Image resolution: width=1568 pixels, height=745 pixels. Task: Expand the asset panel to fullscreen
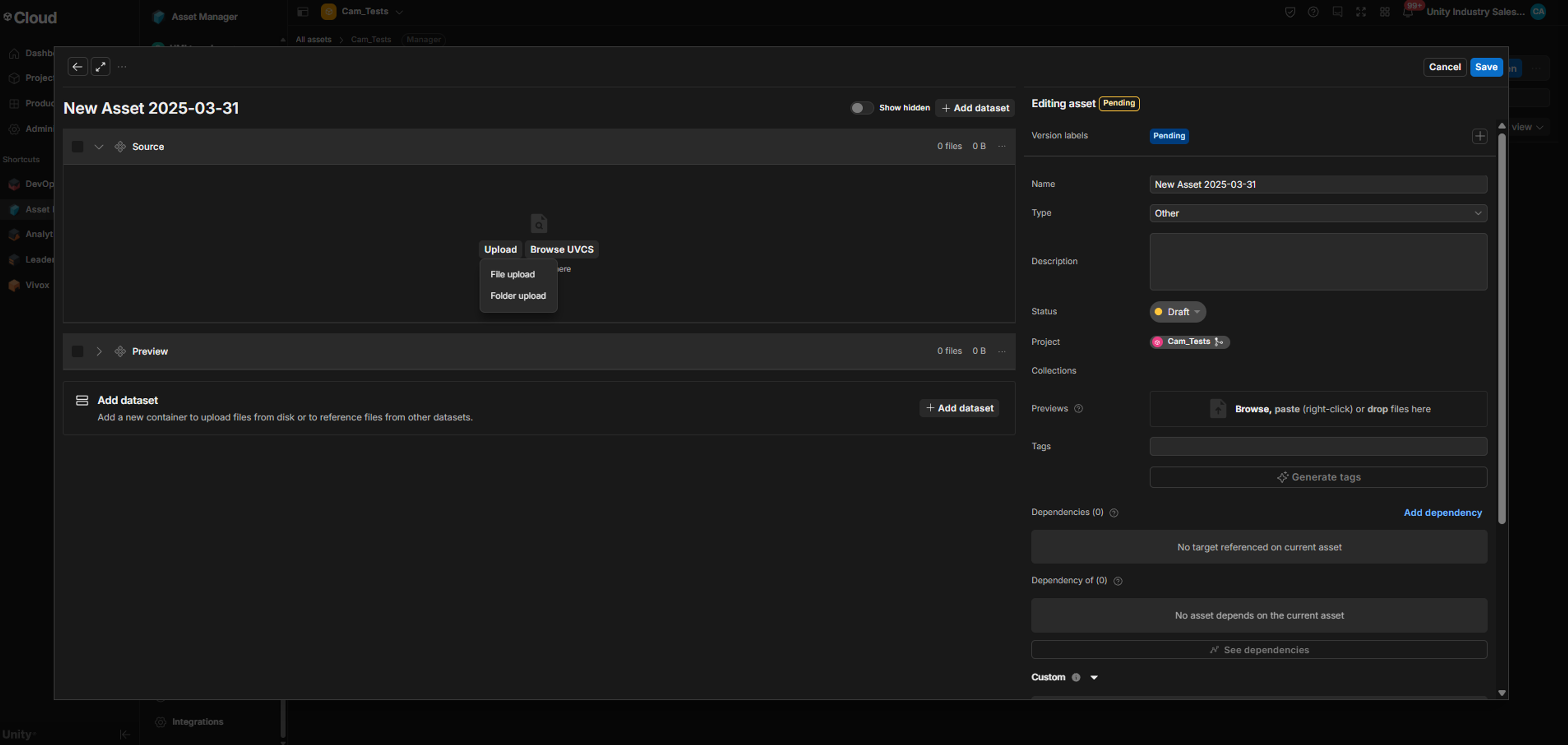[x=100, y=67]
